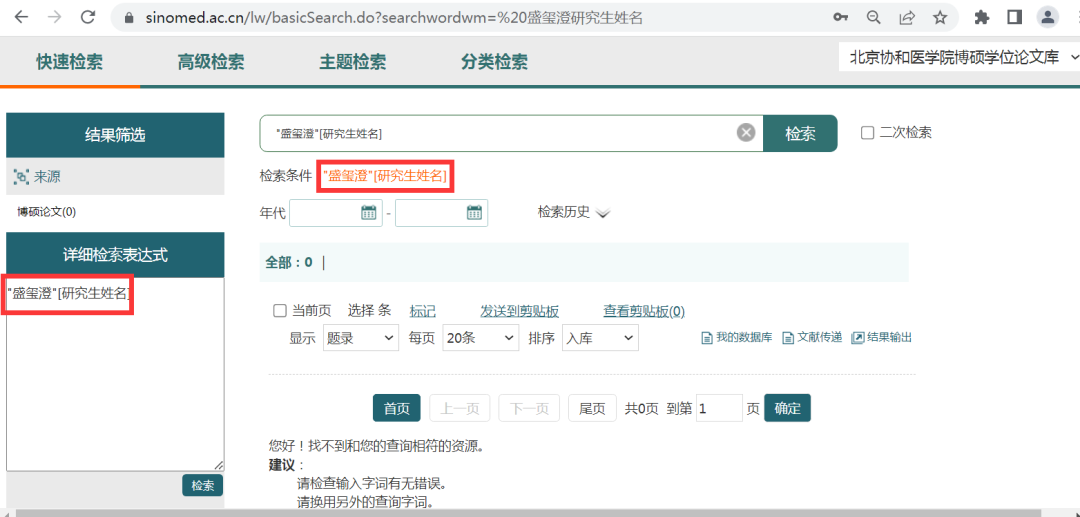1080x517 pixels.
Task: Switch to the 高级检索 tab
Action: click(x=211, y=62)
